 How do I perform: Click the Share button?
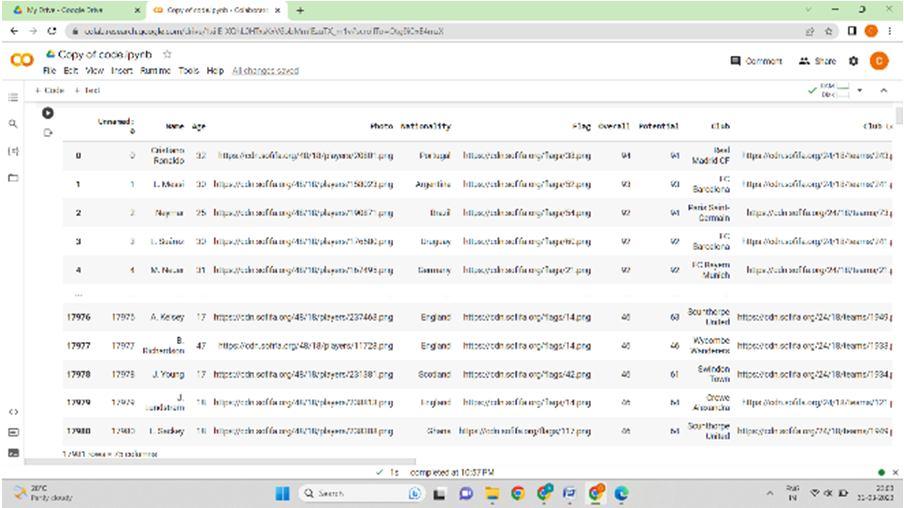click(x=818, y=61)
